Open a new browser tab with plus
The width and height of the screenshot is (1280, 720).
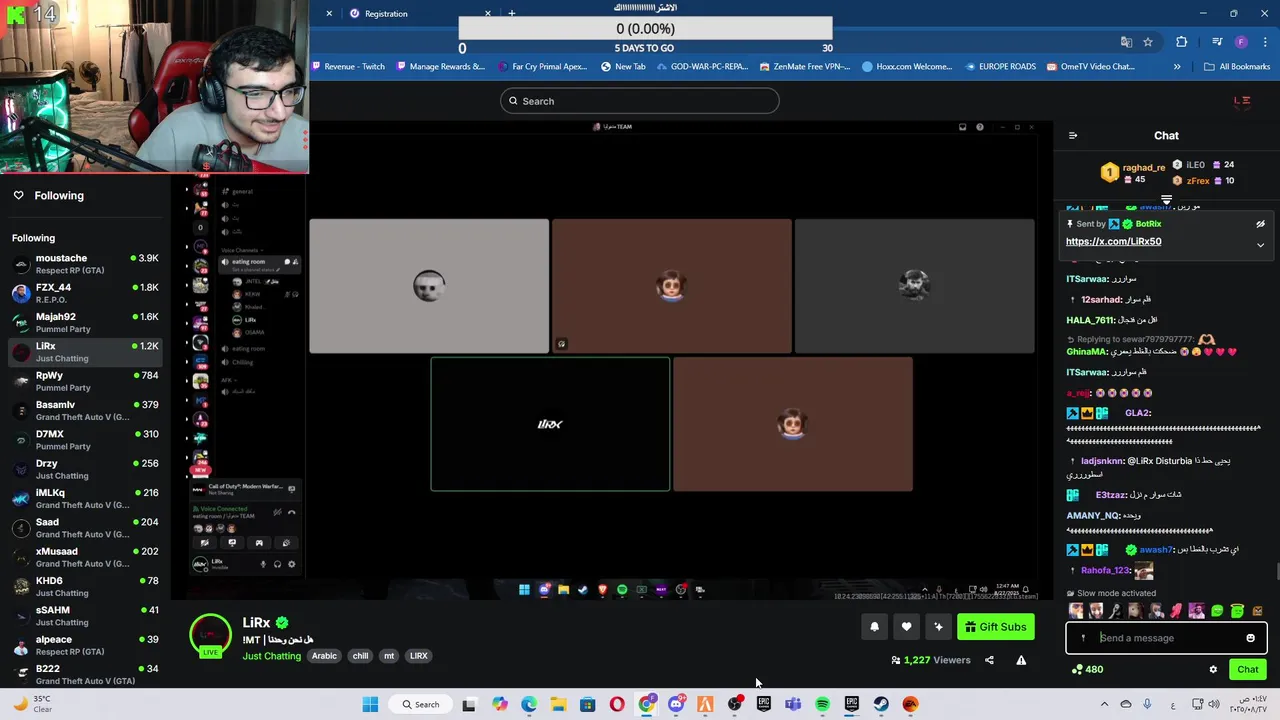click(x=512, y=14)
